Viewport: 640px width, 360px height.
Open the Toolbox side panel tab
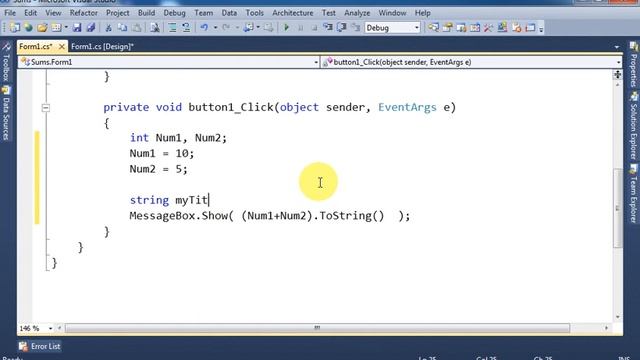[6, 63]
